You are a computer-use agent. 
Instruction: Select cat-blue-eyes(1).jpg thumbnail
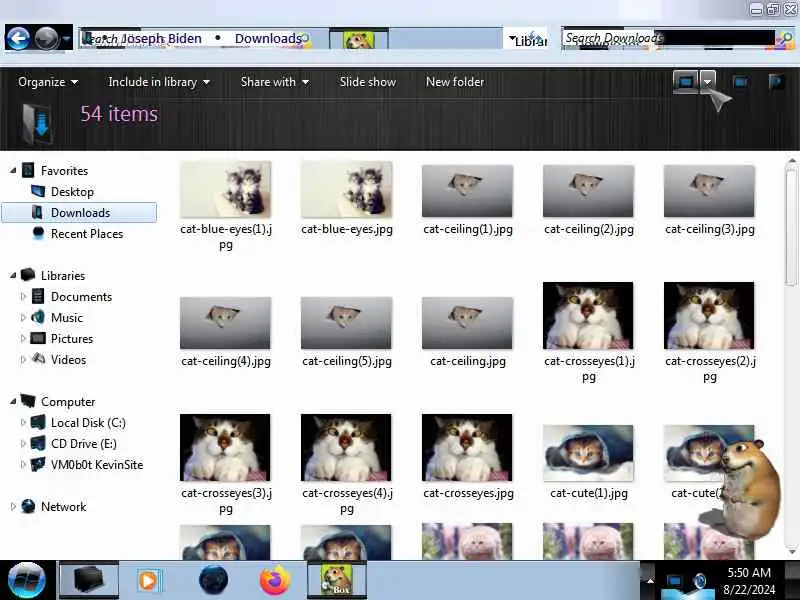click(226, 190)
